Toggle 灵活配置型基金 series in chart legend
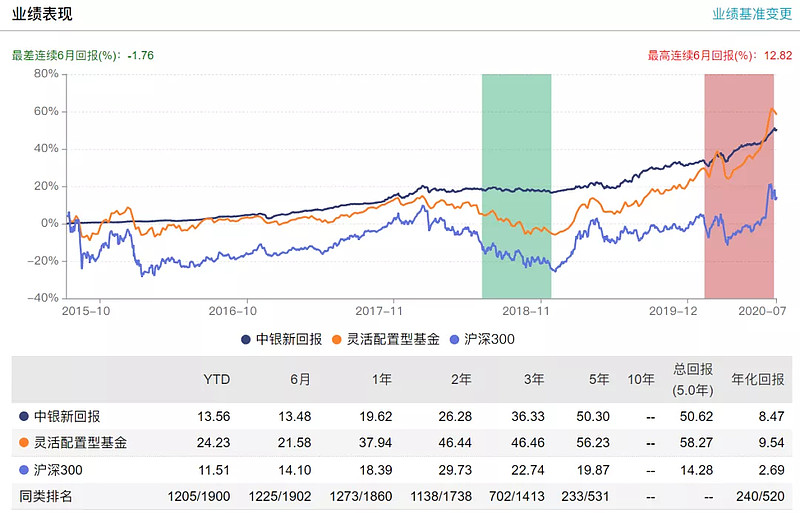This screenshot has height=513, width=800. coord(386,339)
